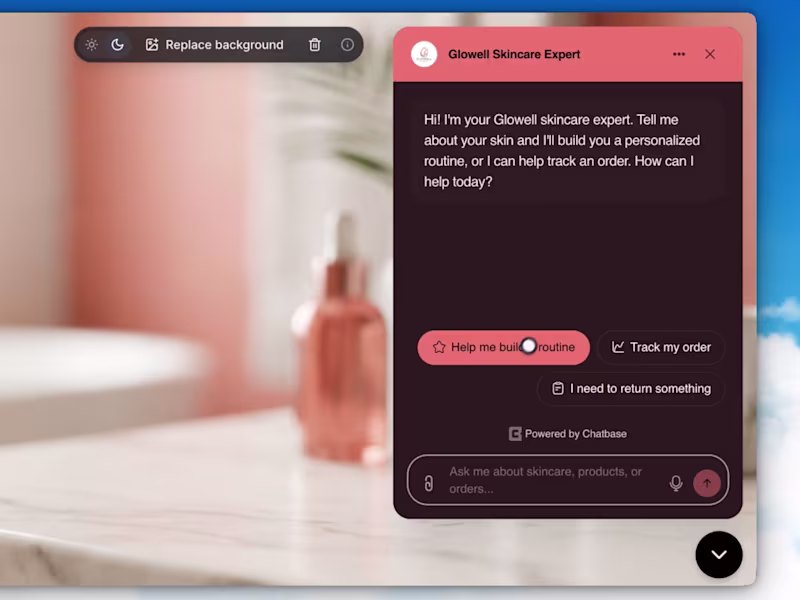This screenshot has width=800, height=600.
Task: Click Replace background button
Action: point(214,45)
